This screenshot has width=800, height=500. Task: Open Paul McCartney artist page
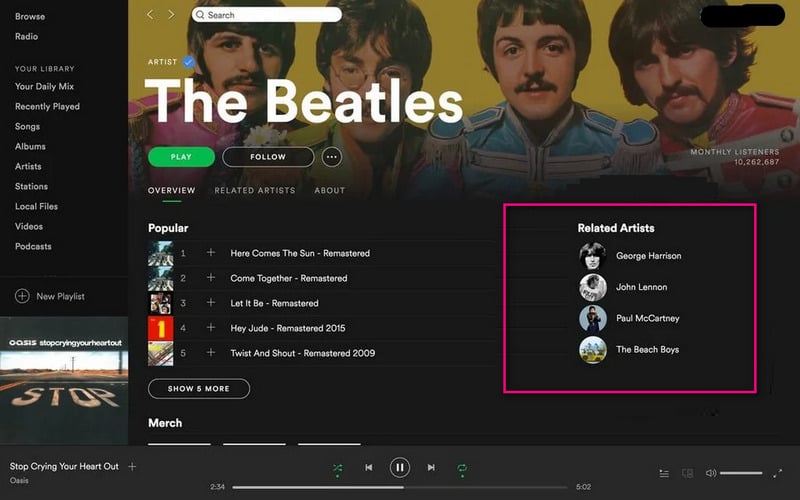(647, 318)
